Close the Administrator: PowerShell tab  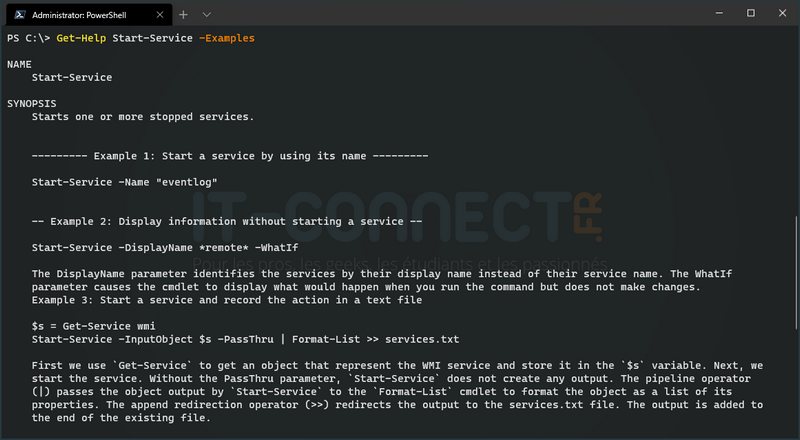tap(157, 15)
